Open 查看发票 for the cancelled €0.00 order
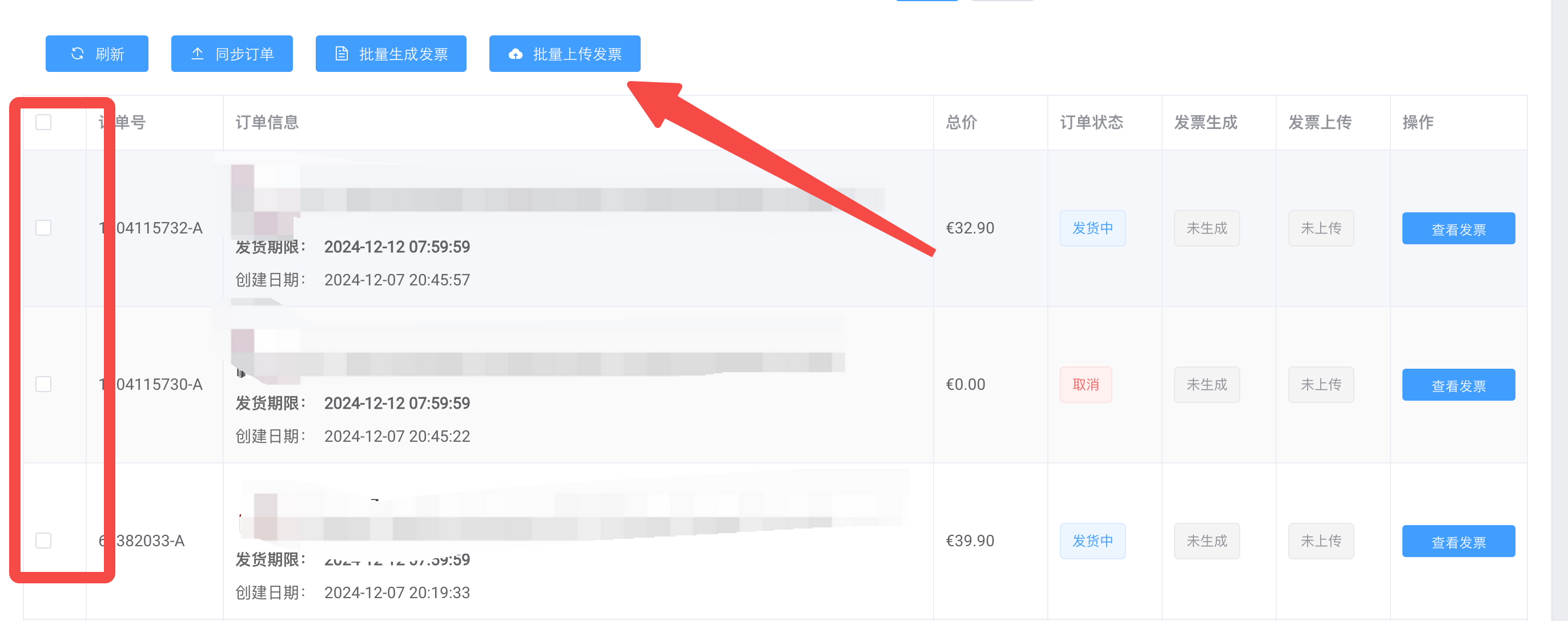Viewport: 1568px width, 621px height. (x=1458, y=385)
